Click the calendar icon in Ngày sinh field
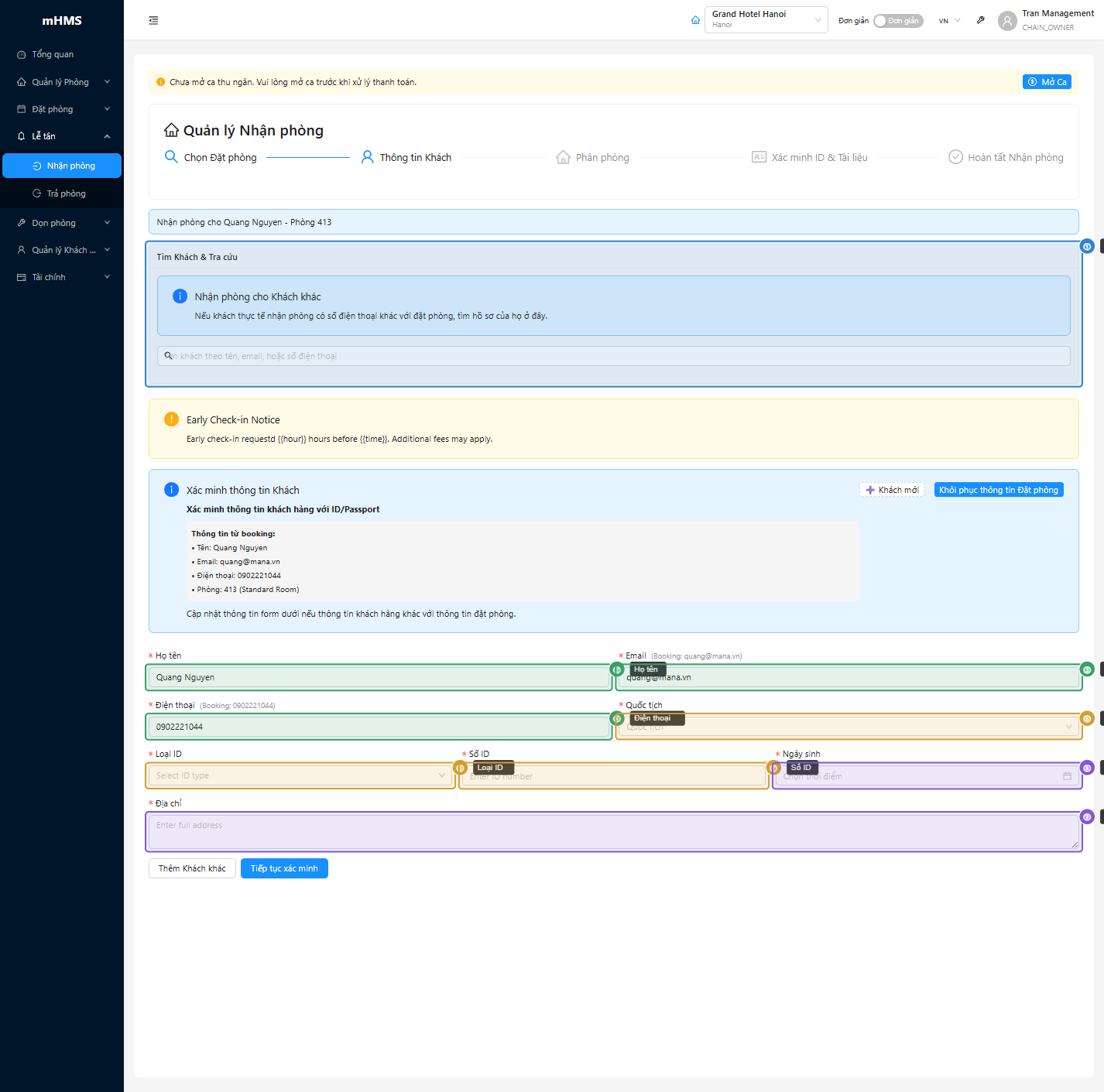 (1067, 776)
